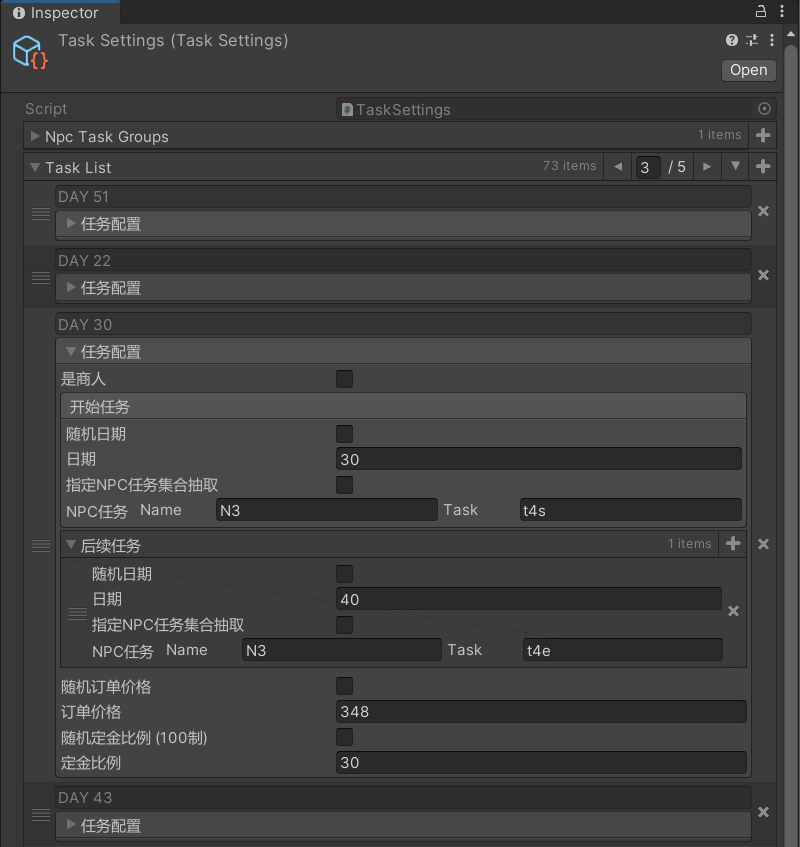Click the Inspector lock icon

(x=761, y=11)
